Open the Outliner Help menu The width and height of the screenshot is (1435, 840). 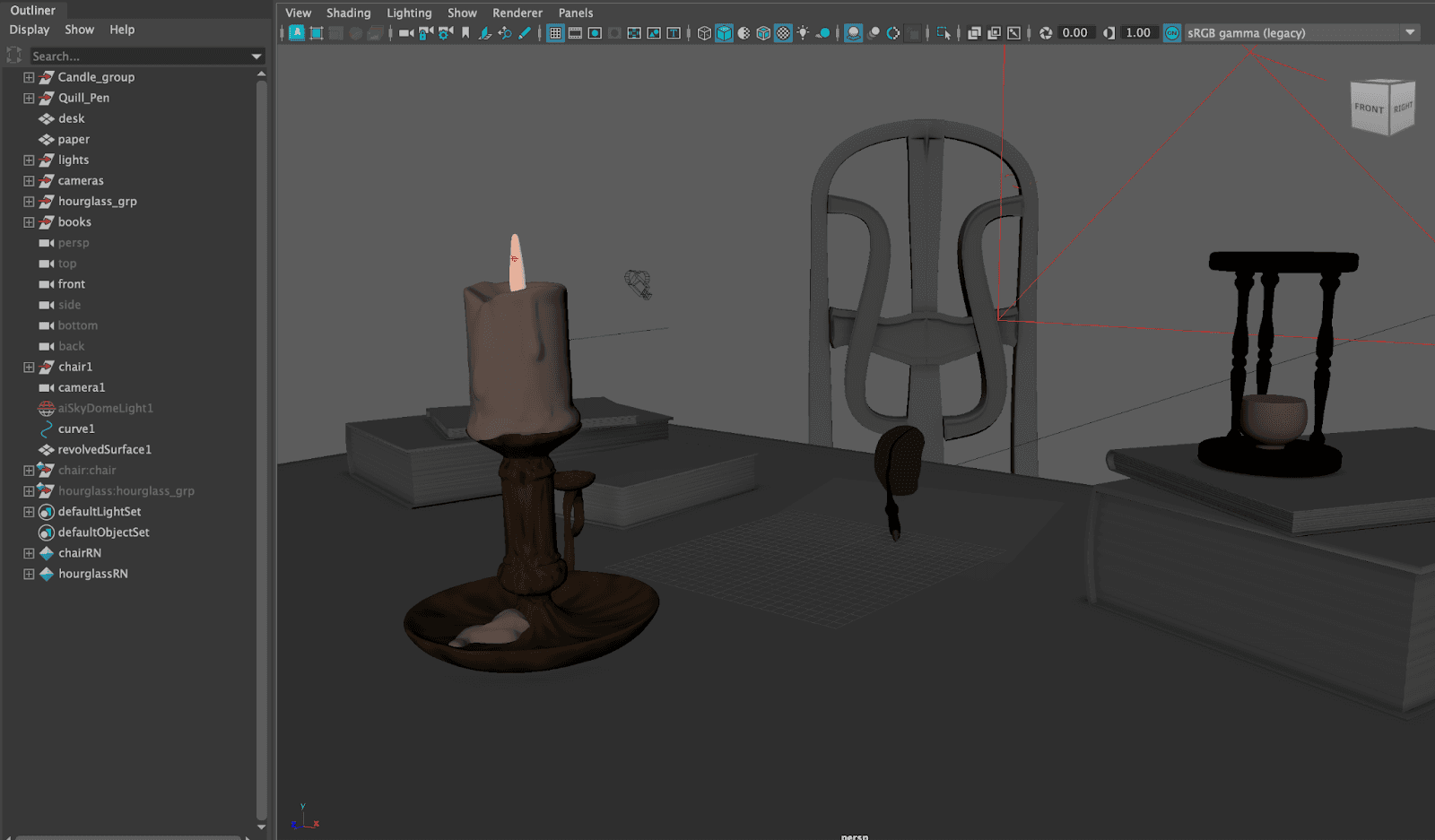122,30
